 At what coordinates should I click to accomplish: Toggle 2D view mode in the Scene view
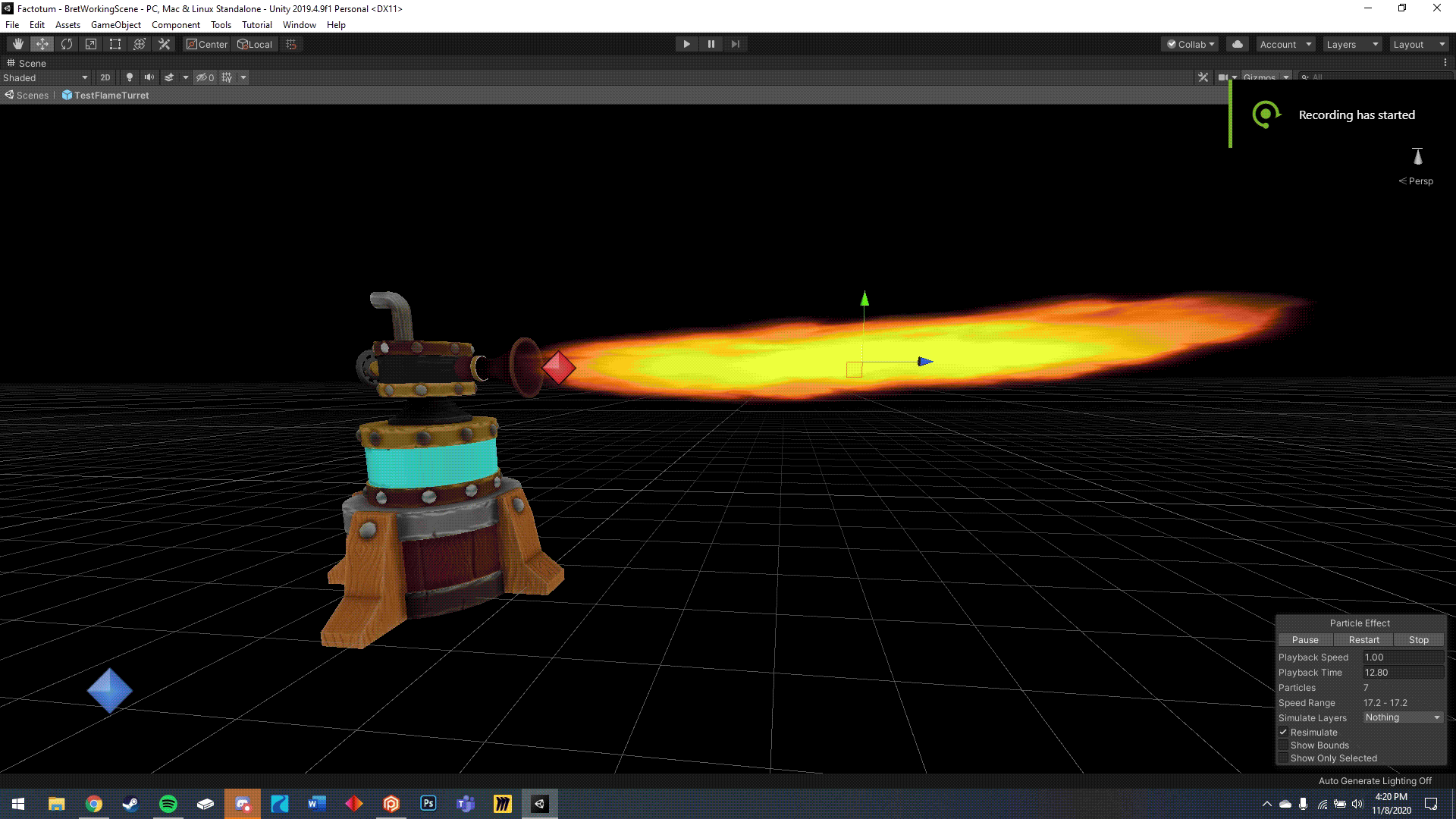[x=105, y=77]
